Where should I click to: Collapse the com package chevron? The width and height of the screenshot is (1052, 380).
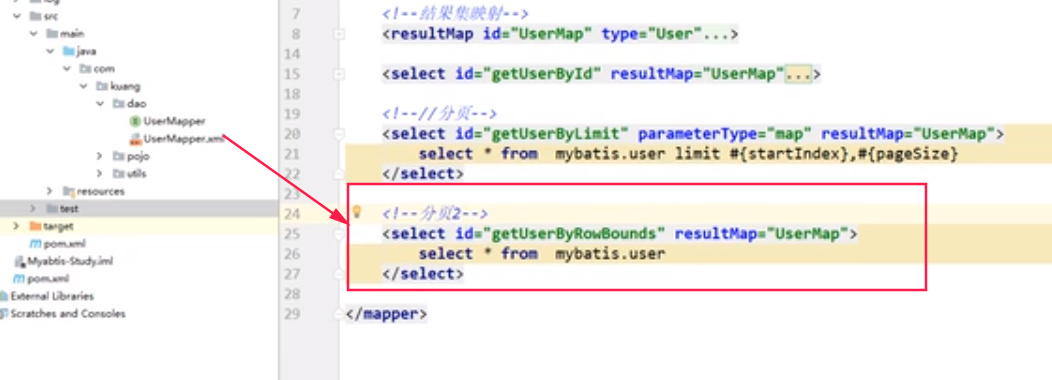coord(66,68)
